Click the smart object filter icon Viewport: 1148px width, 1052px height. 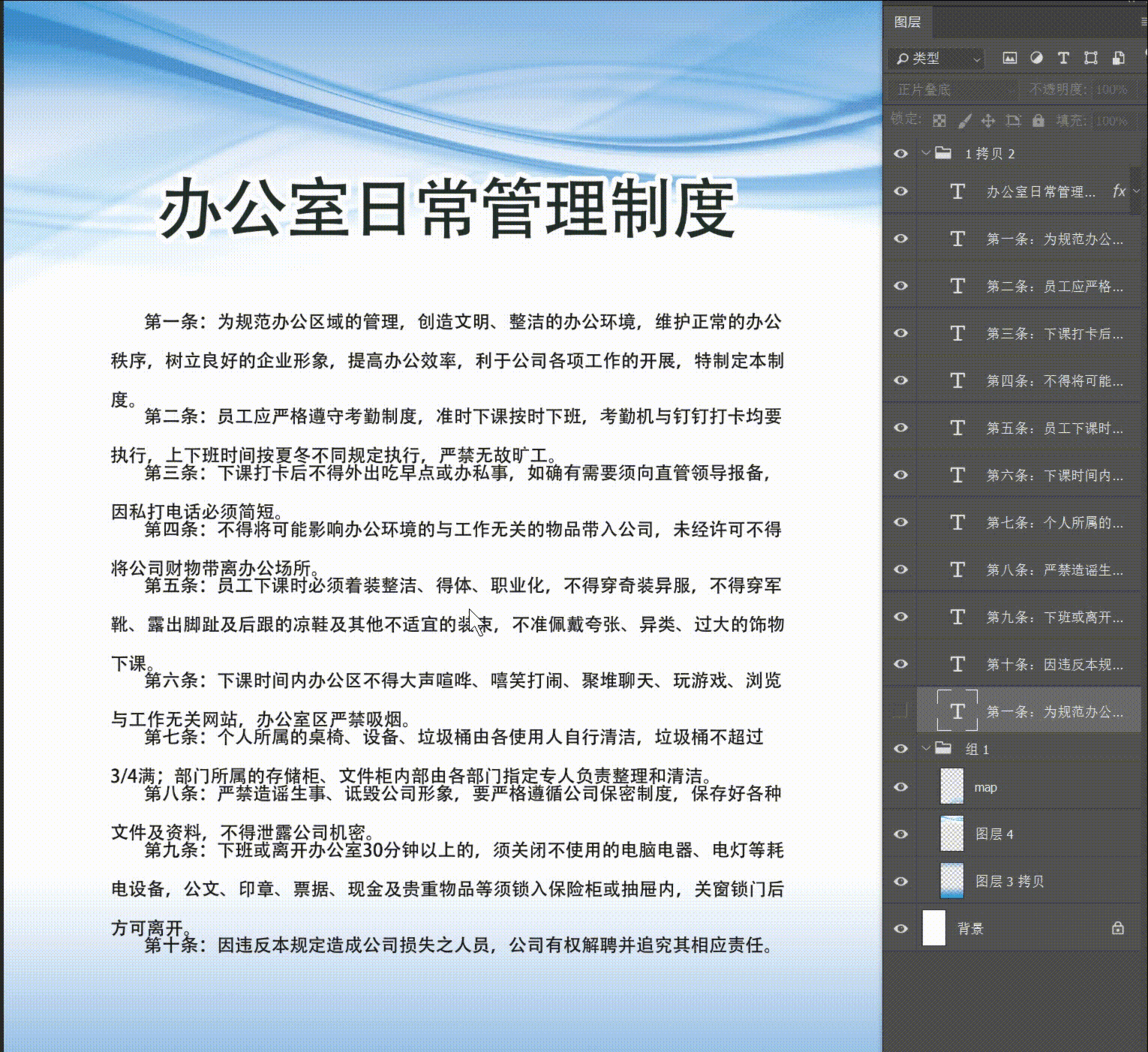(1117, 58)
